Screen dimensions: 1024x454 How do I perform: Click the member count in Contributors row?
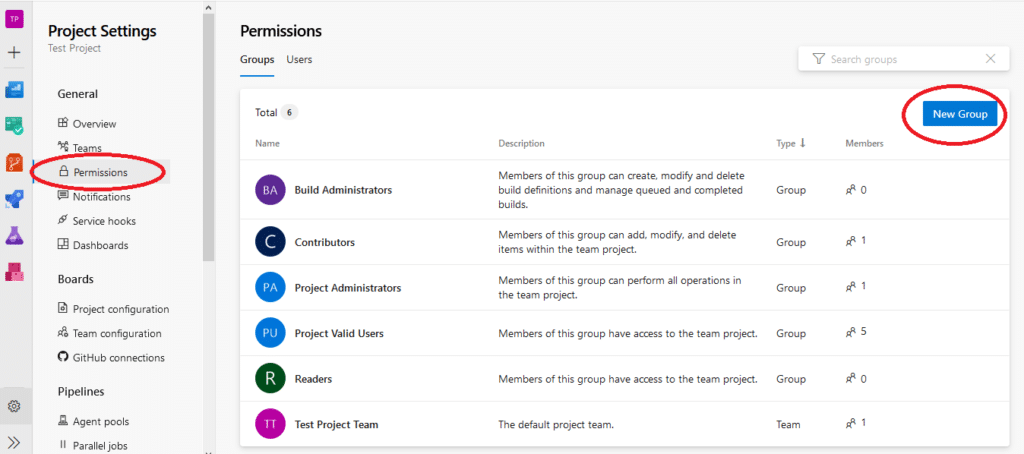(863, 240)
